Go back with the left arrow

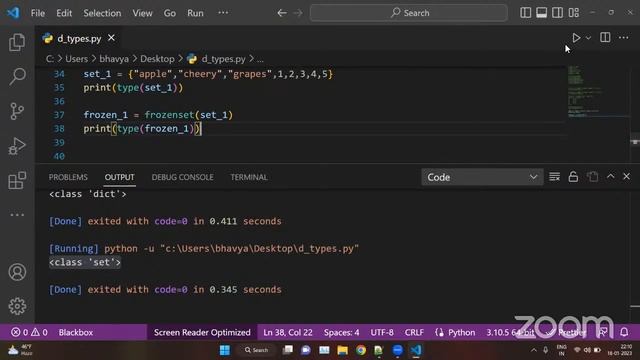[x=282, y=13]
